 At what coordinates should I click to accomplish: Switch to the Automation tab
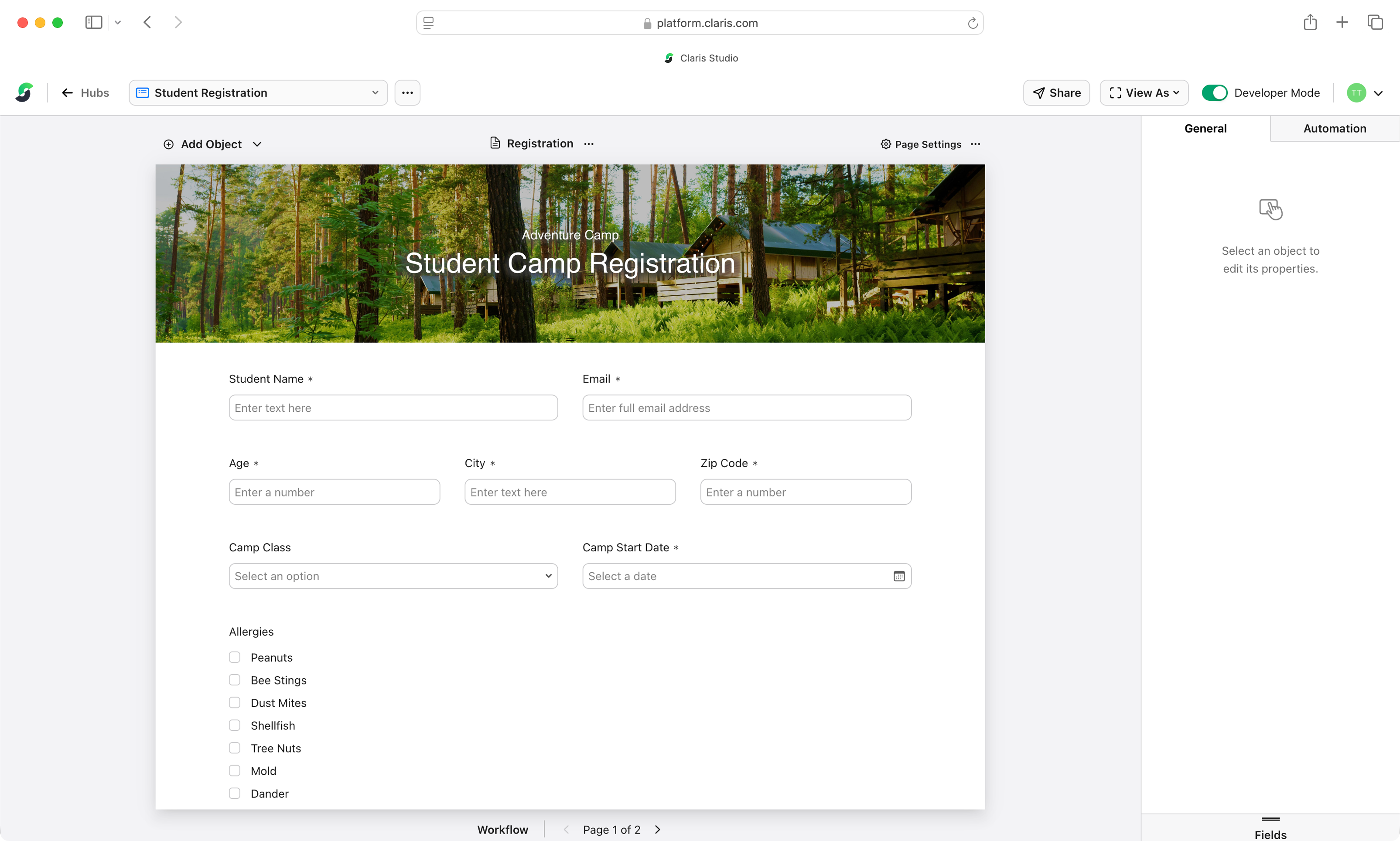[1334, 129]
